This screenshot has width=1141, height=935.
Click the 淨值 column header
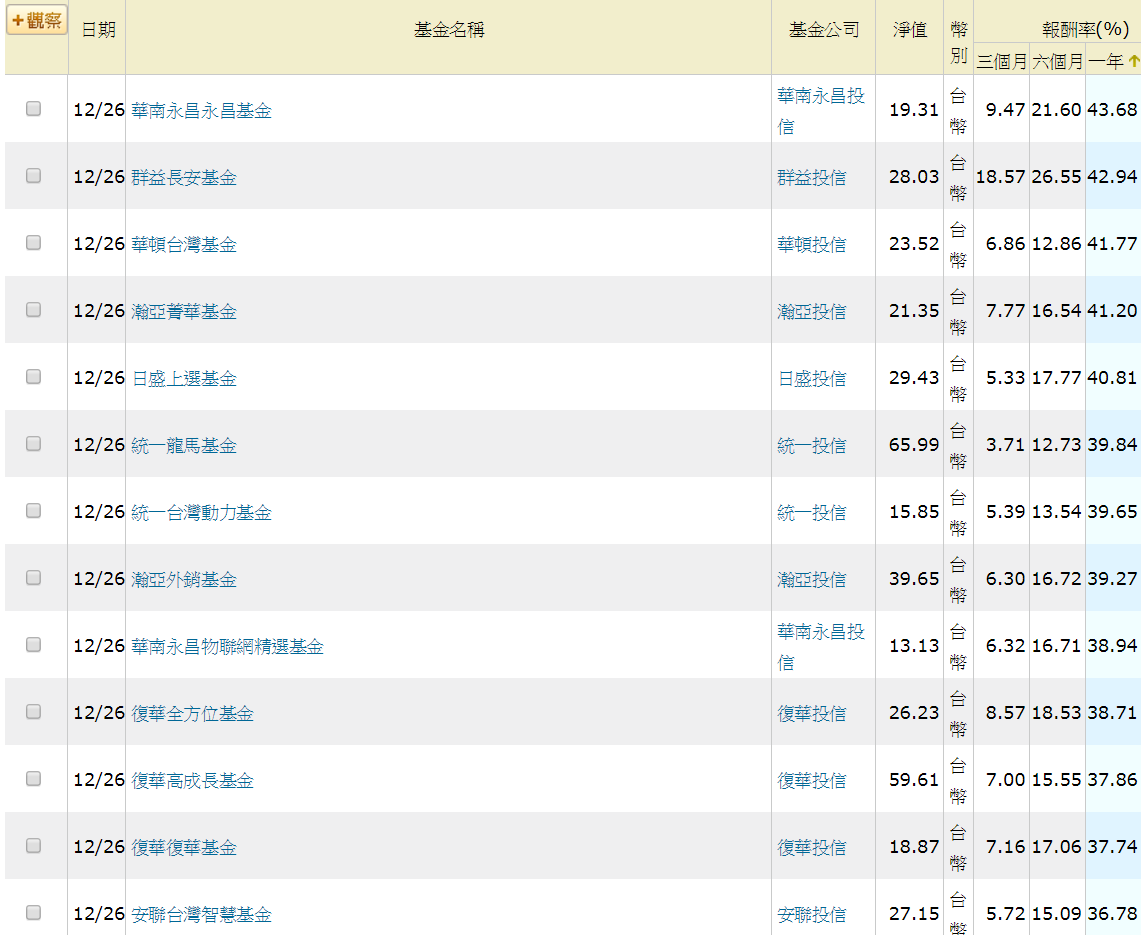click(x=909, y=30)
